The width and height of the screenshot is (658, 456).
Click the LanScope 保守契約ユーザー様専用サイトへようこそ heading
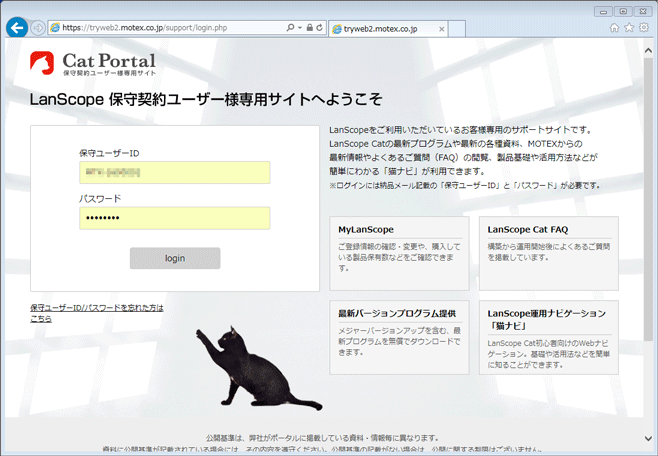(x=206, y=100)
